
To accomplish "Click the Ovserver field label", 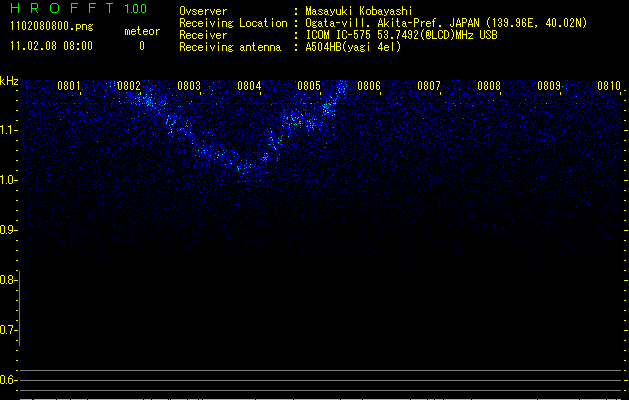I will coord(203,11).
